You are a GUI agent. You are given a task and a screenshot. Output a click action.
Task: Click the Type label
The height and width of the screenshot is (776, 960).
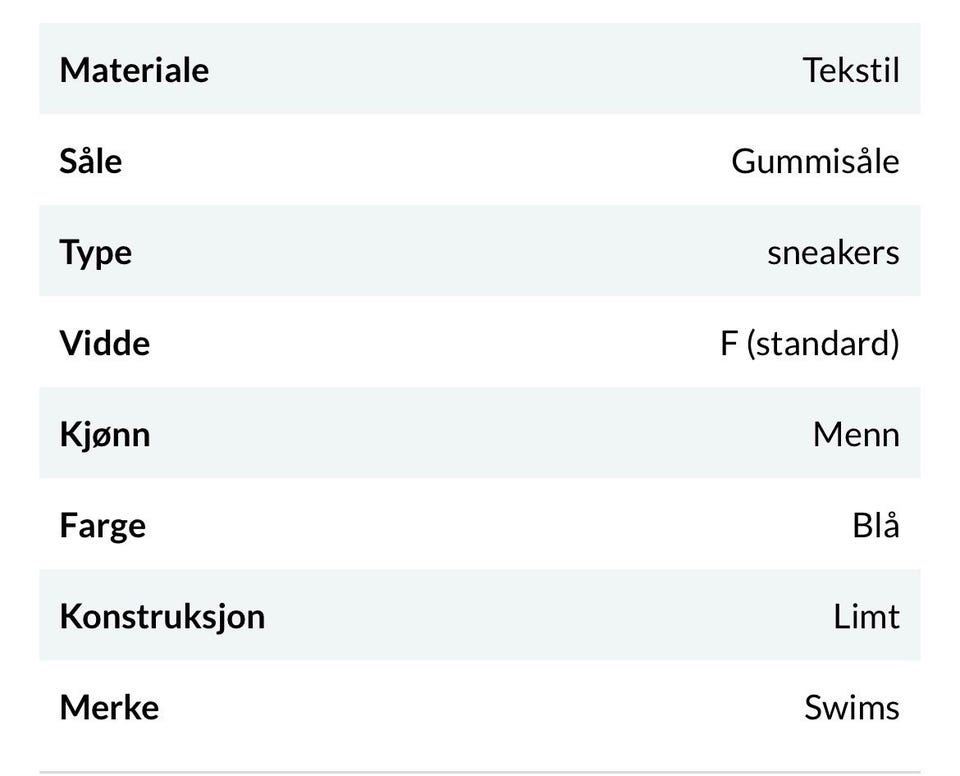point(96,254)
